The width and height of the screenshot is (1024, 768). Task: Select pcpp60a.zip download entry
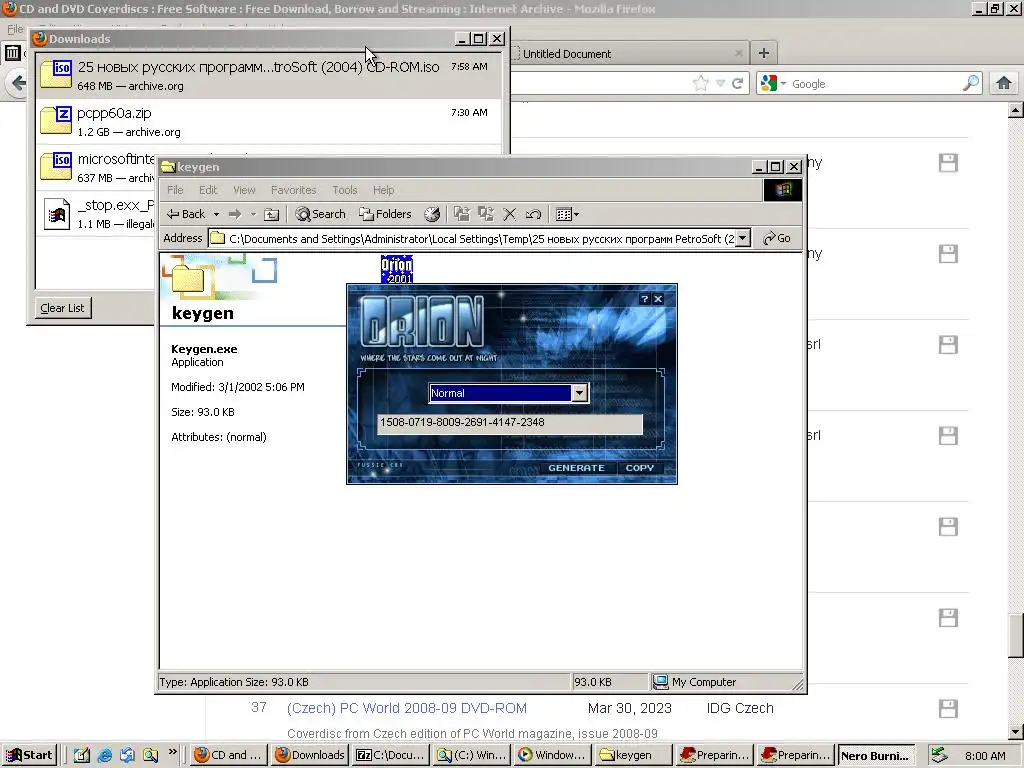click(269, 121)
